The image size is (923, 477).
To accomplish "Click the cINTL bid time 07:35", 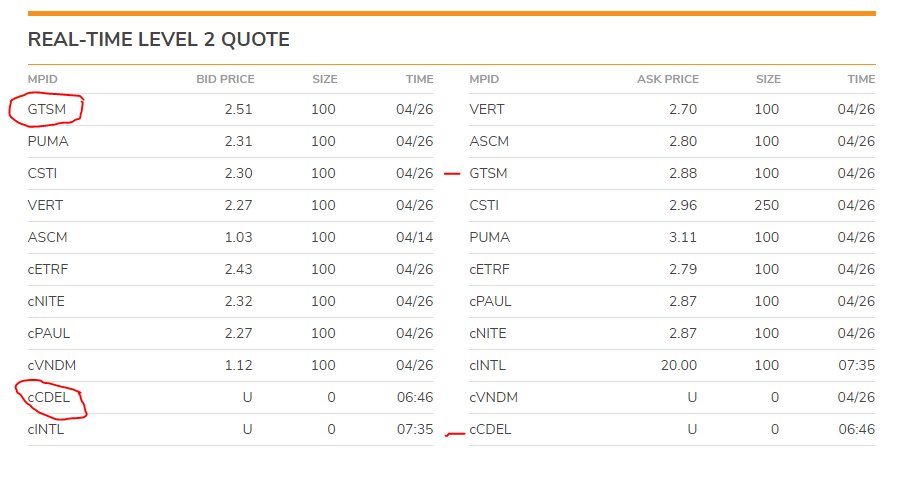I will point(415,429).
